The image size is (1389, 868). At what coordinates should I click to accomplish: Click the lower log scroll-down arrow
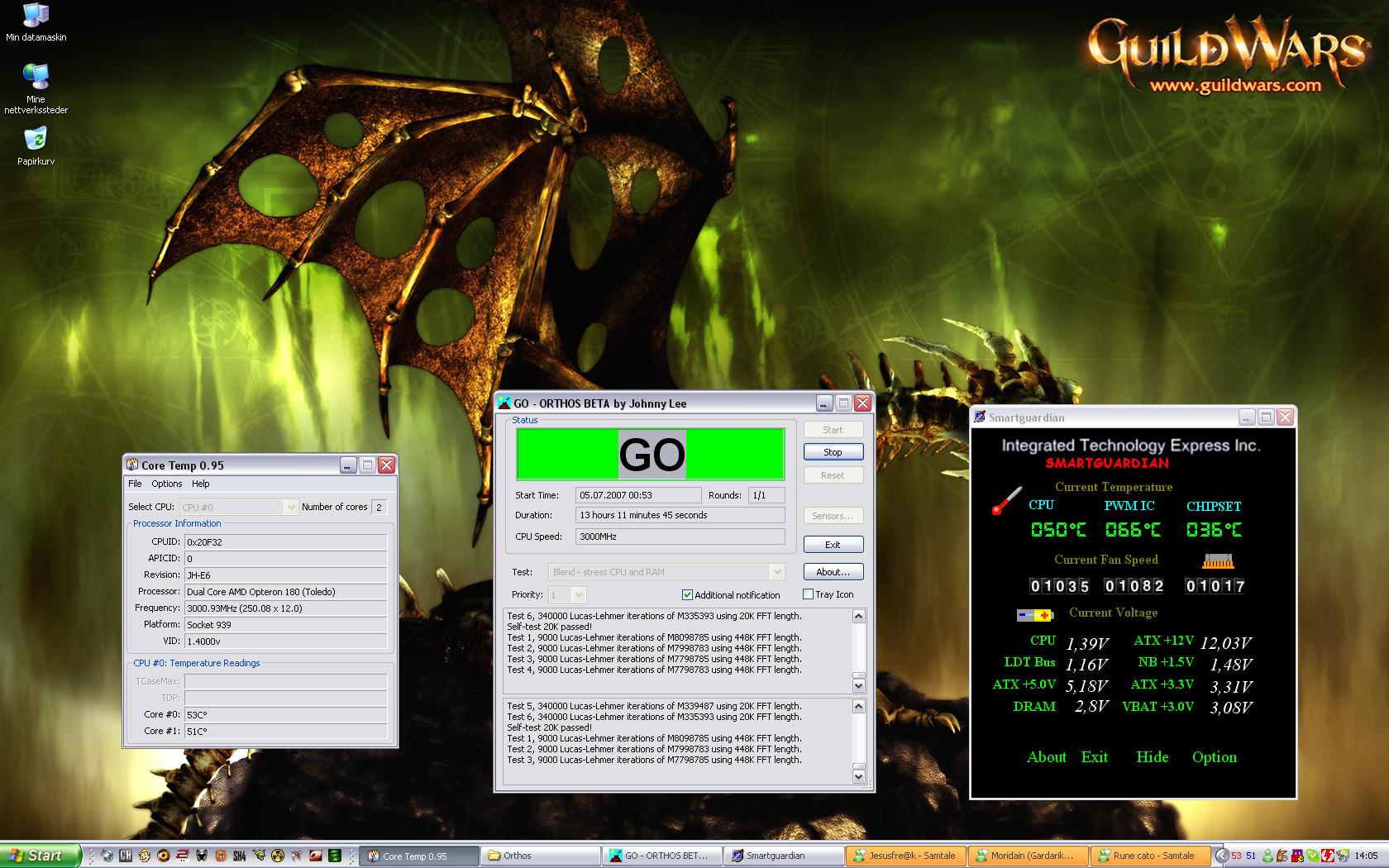[858, 776]
